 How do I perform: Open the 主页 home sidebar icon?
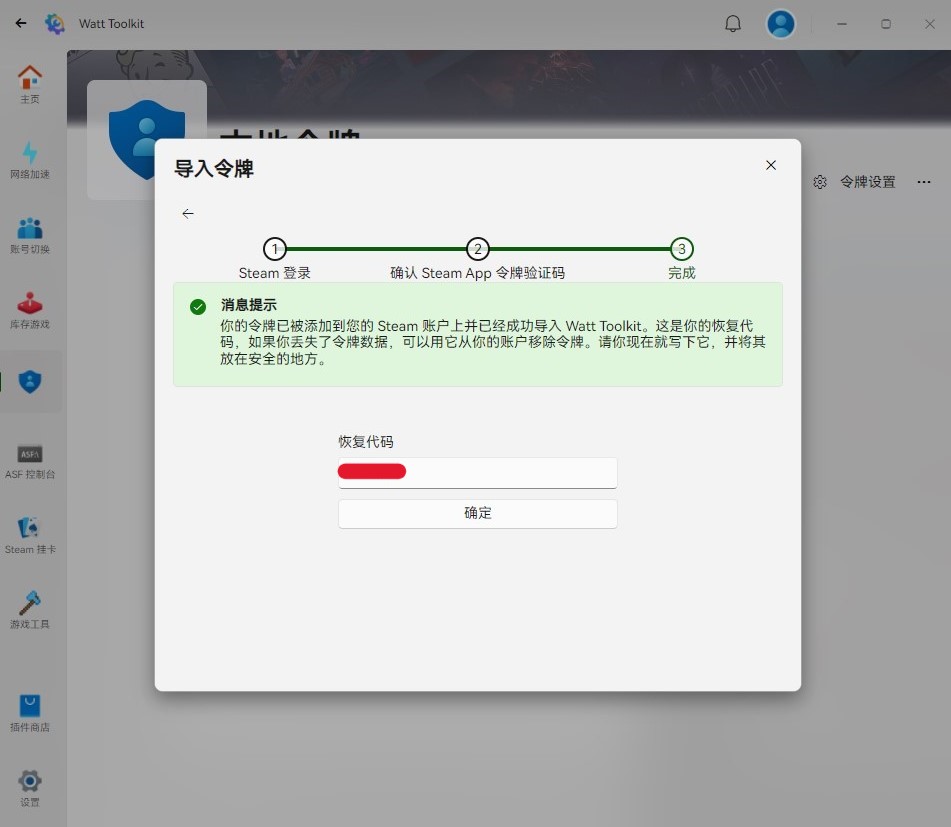[30, 78]
